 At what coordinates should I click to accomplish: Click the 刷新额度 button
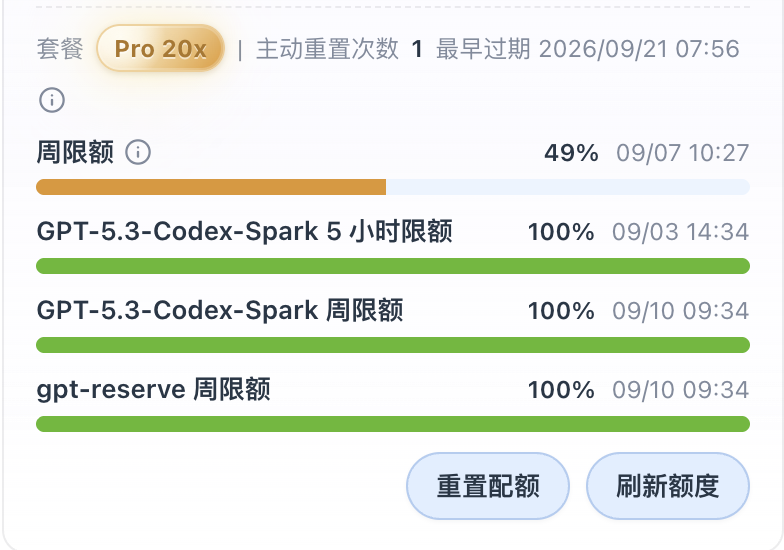668,486
